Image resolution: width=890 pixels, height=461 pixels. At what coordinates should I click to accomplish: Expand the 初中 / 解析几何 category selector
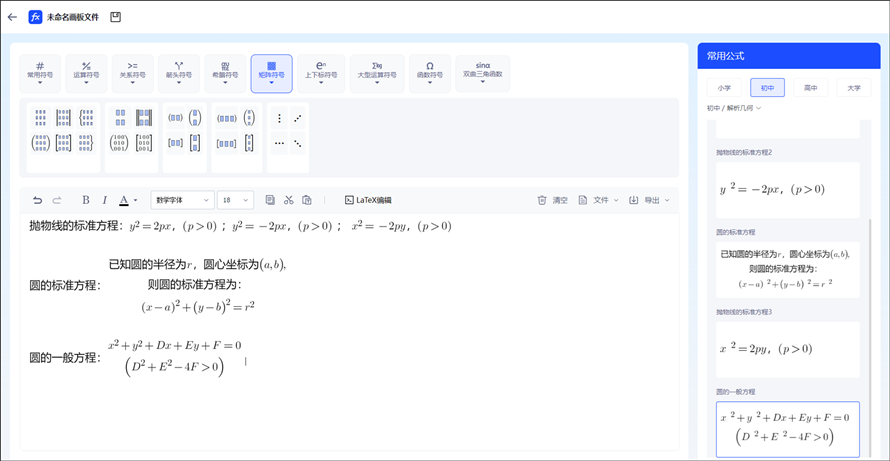coord(733,108)
